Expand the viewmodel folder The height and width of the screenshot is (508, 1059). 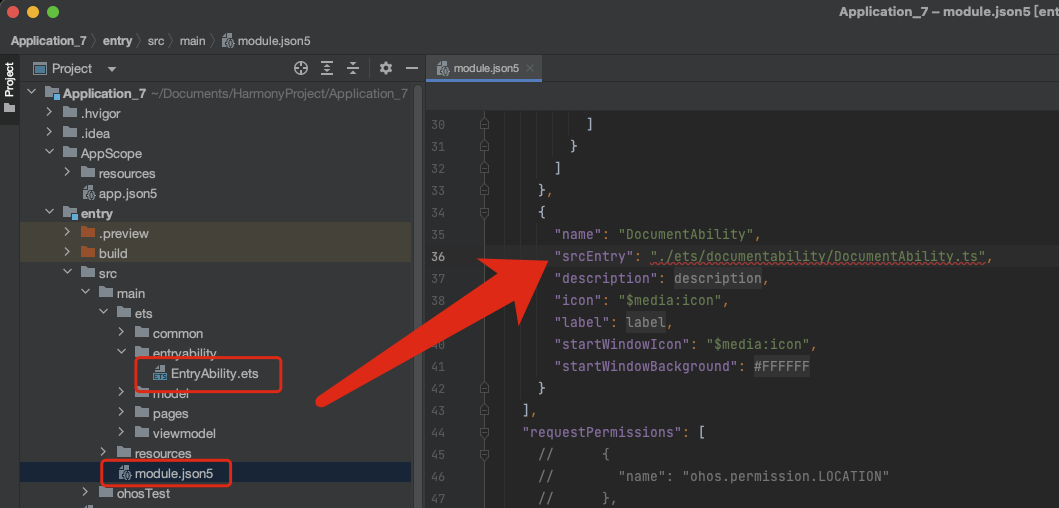122,433
